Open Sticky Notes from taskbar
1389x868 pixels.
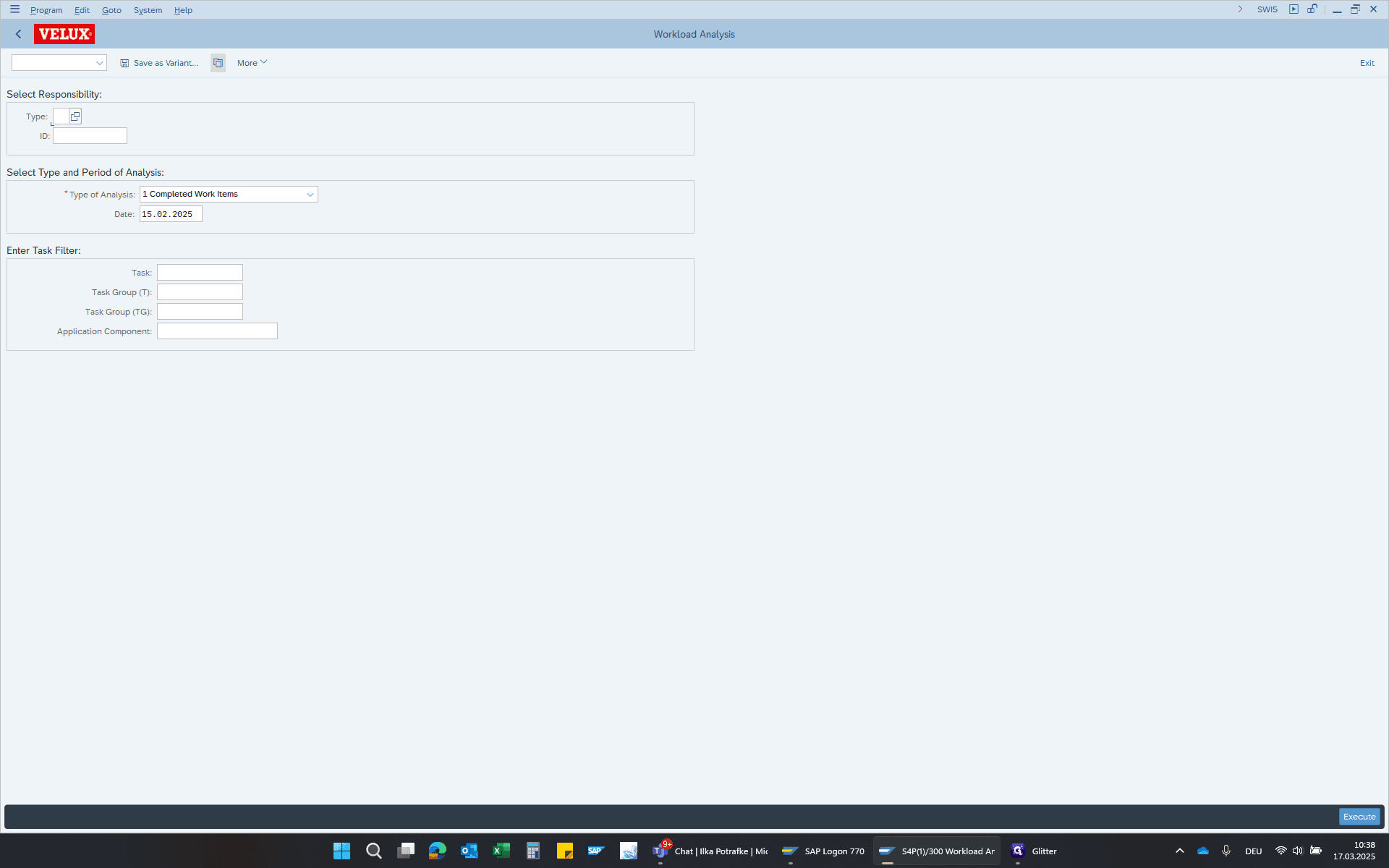(565, 851)
